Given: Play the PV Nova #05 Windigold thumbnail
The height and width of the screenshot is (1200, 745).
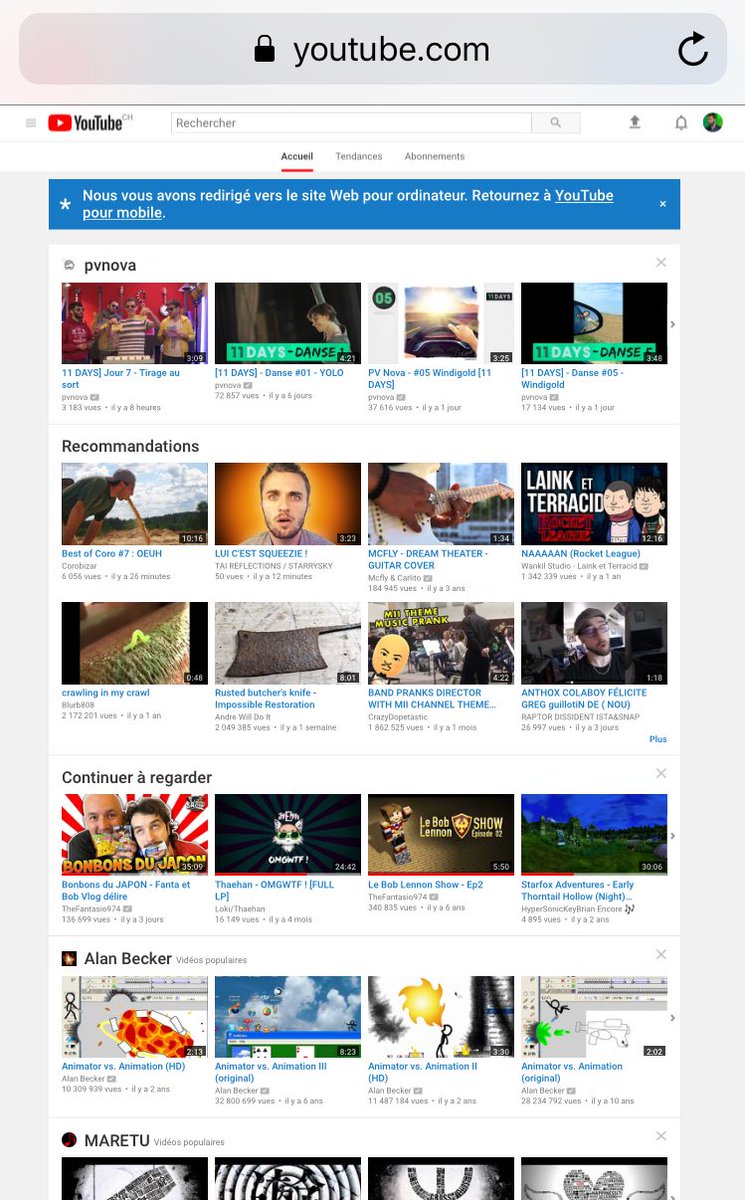Looking at the screenshot, I should coord(441,323).
